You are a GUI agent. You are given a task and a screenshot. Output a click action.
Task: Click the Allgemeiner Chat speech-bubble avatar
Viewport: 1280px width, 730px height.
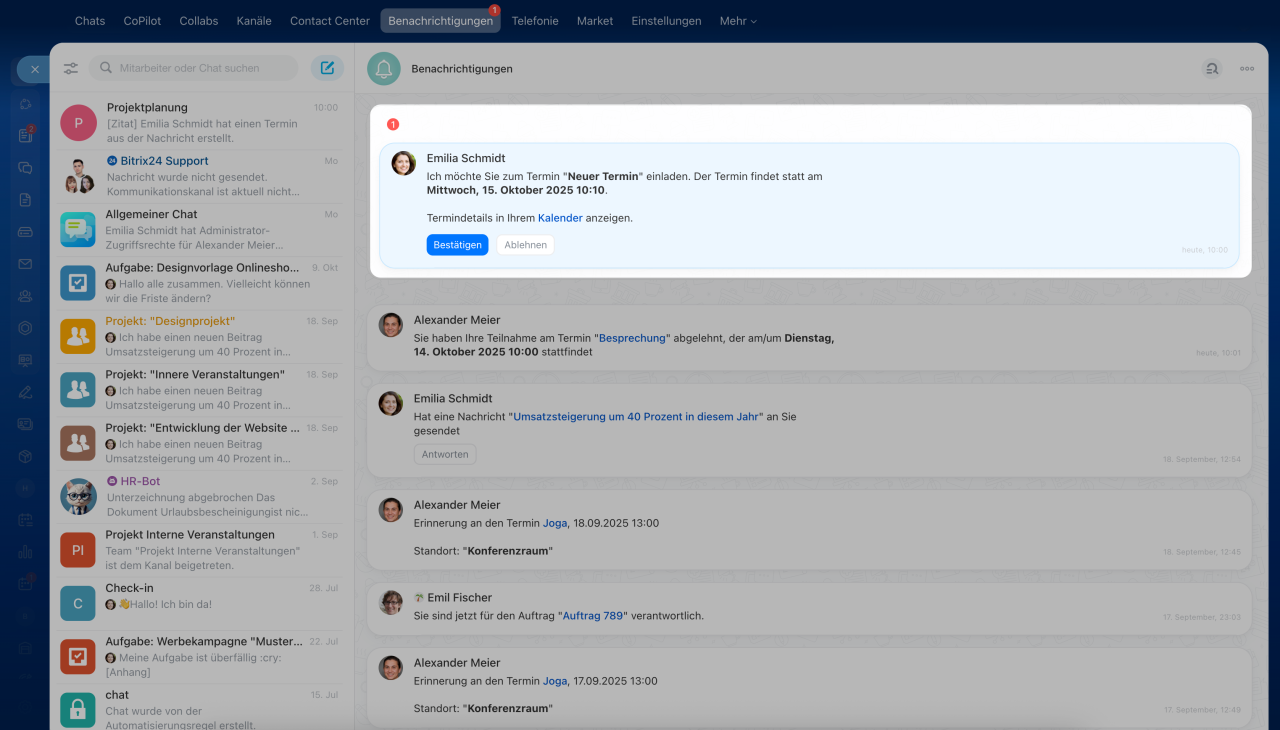point(78,229)
